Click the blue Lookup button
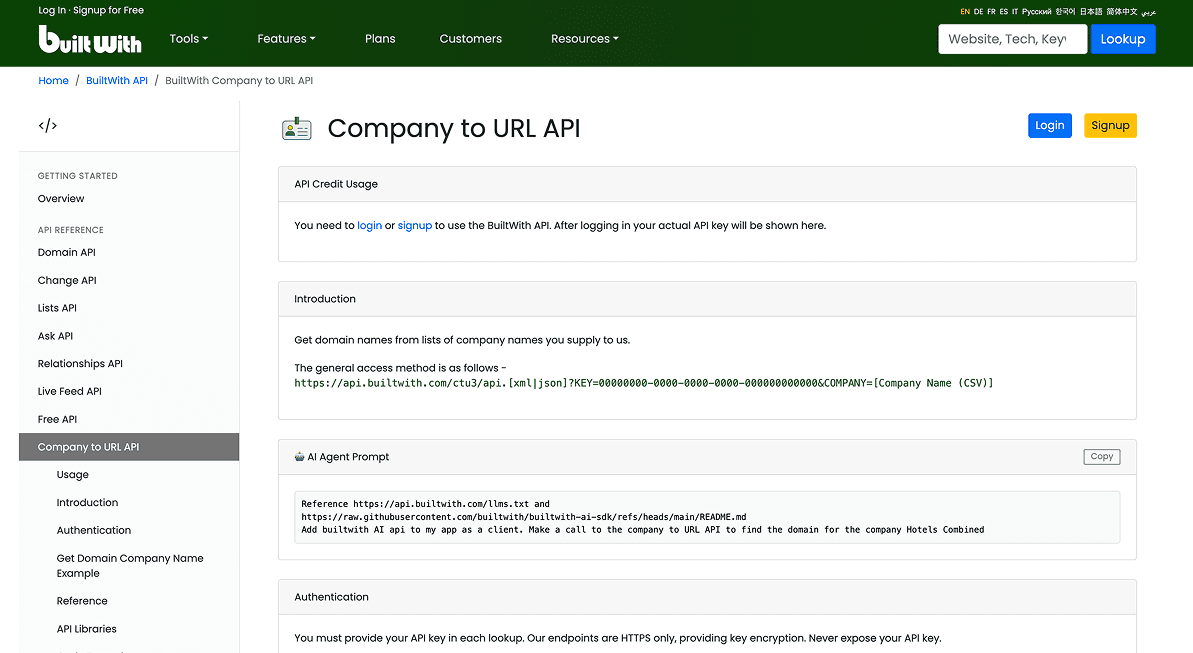This screenshot has width=1193, height=653. pos(1122,39)
